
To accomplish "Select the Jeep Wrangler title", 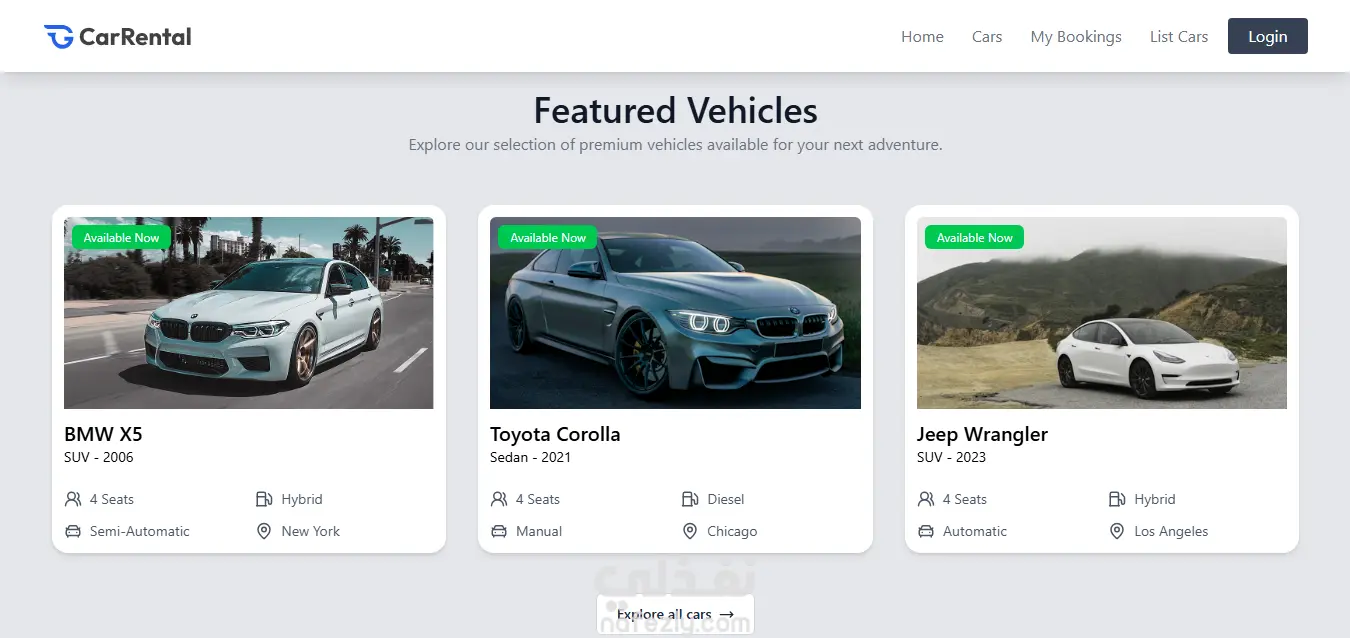I will [x=982, y=434].
